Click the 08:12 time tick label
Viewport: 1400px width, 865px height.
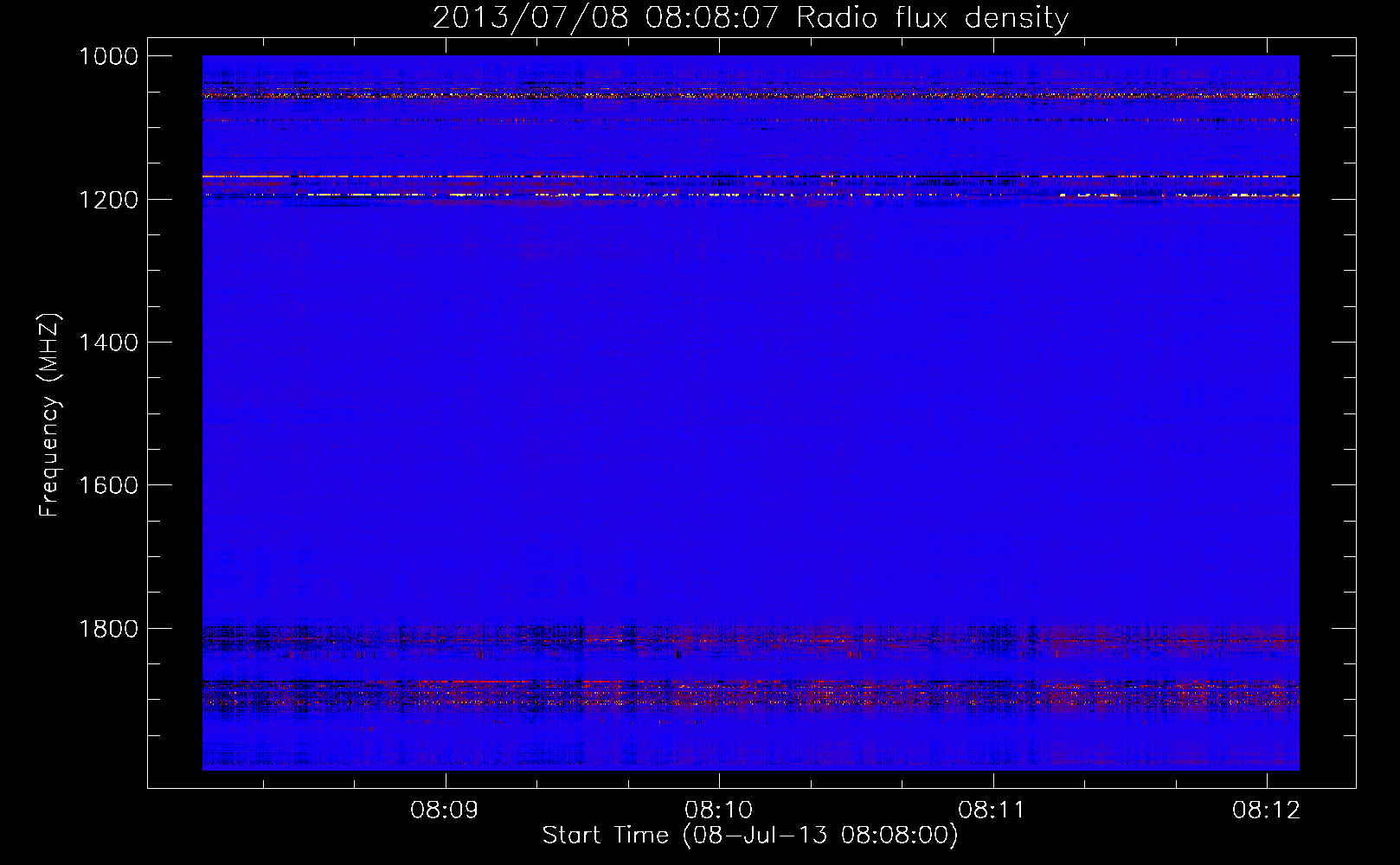[x=1267, y=811]
